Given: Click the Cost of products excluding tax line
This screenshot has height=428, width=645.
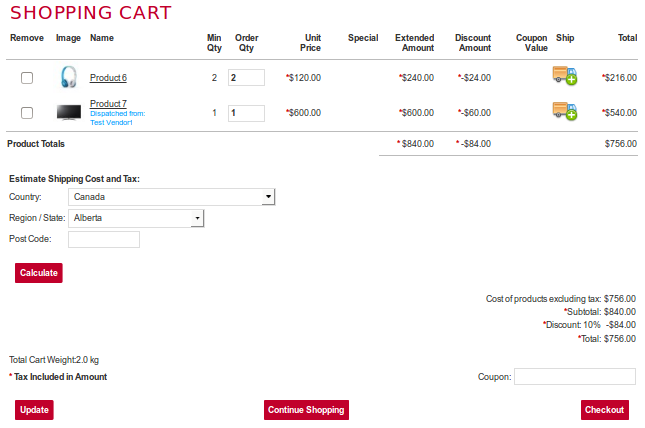Looking at the screenshot, I should click(561, 298).
